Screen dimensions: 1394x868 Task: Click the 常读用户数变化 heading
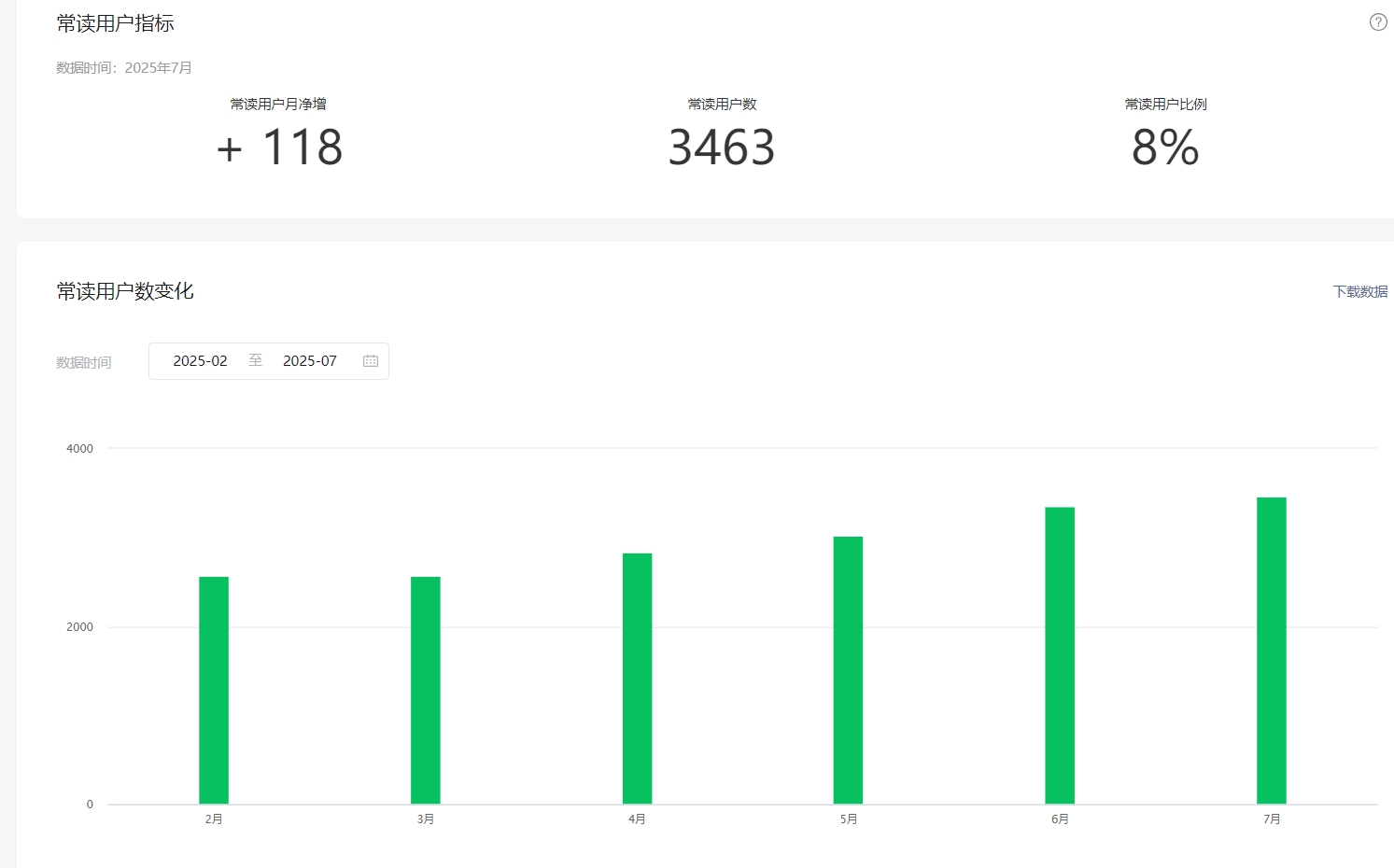coord(125,291)
